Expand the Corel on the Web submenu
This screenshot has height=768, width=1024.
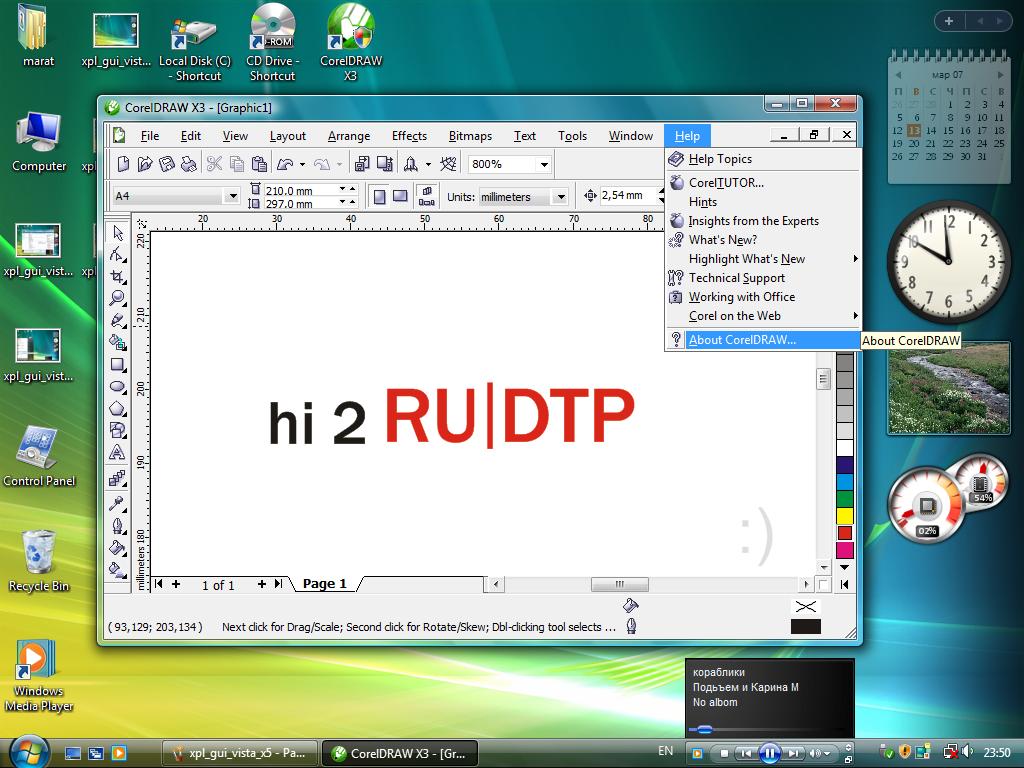pyautogui.click(x=763, y=315)
